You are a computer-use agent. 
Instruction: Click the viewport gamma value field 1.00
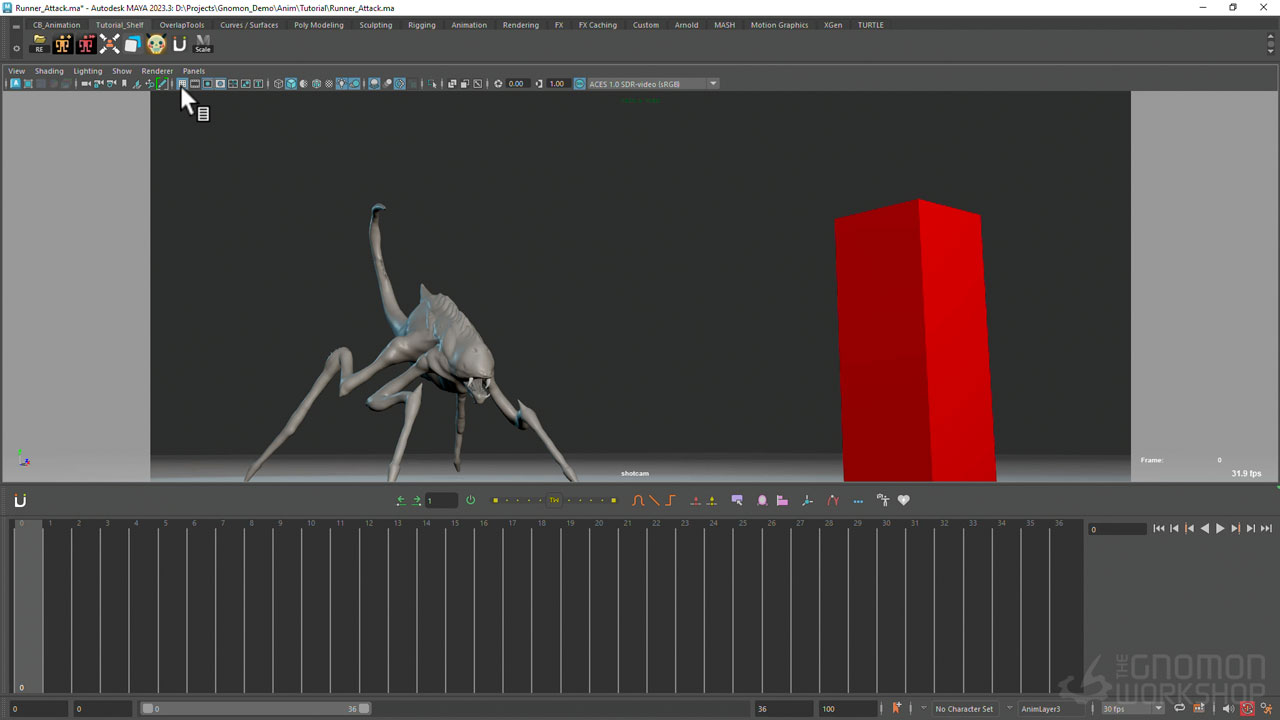pyautogui.click(x=557, y=84)
